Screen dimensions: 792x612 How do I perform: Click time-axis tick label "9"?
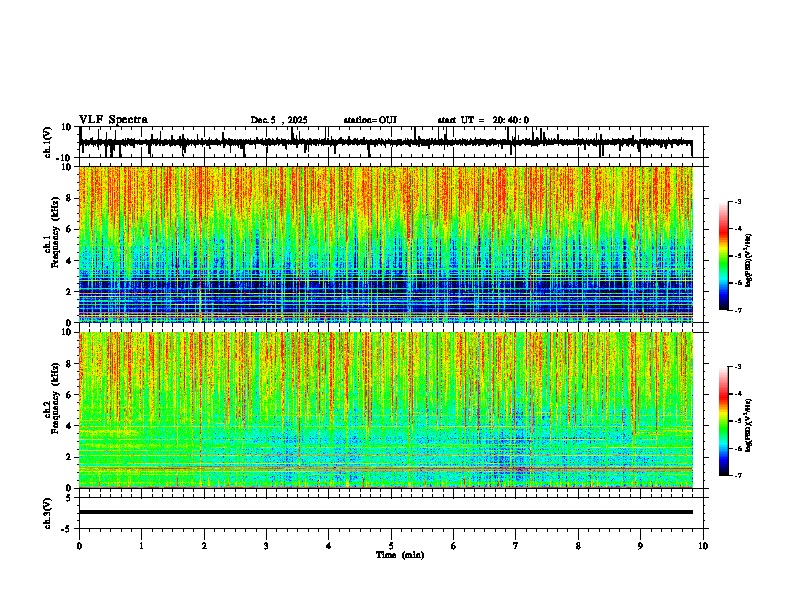pos(640,546)
